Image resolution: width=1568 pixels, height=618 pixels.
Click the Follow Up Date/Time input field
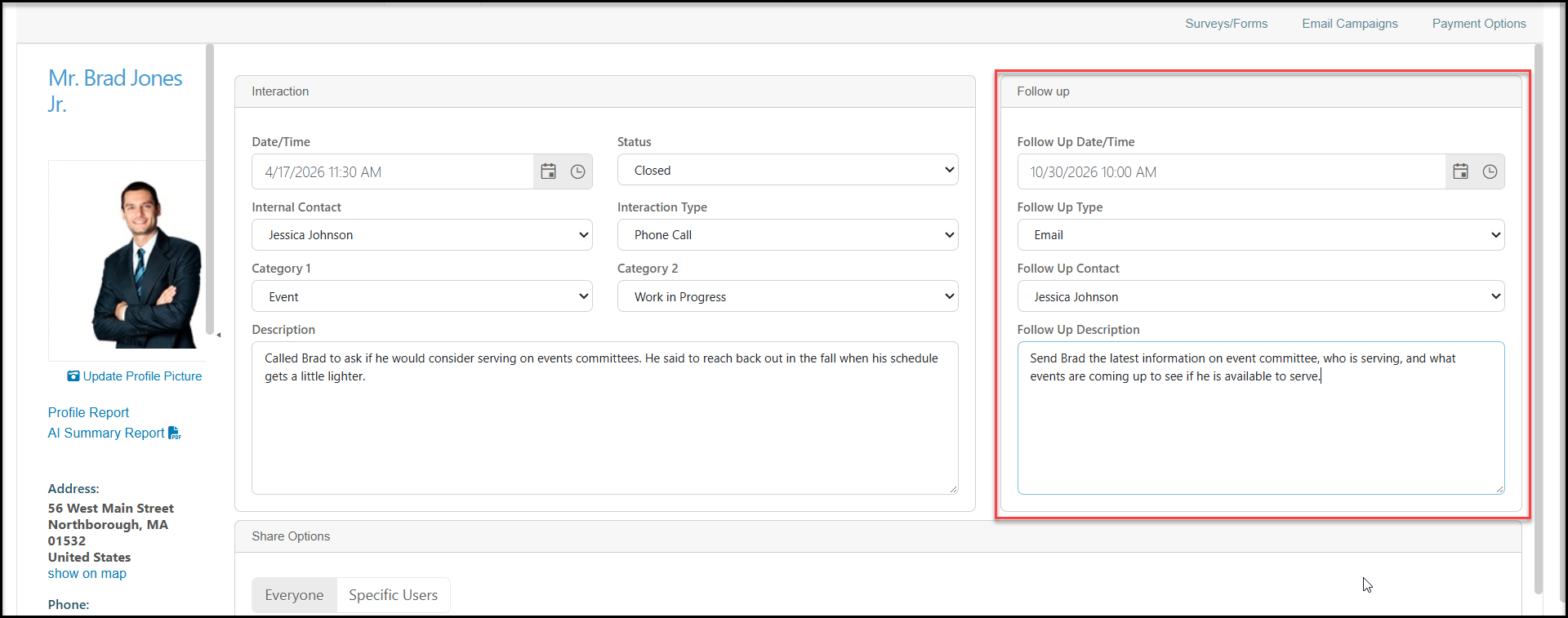(1232, 171)
